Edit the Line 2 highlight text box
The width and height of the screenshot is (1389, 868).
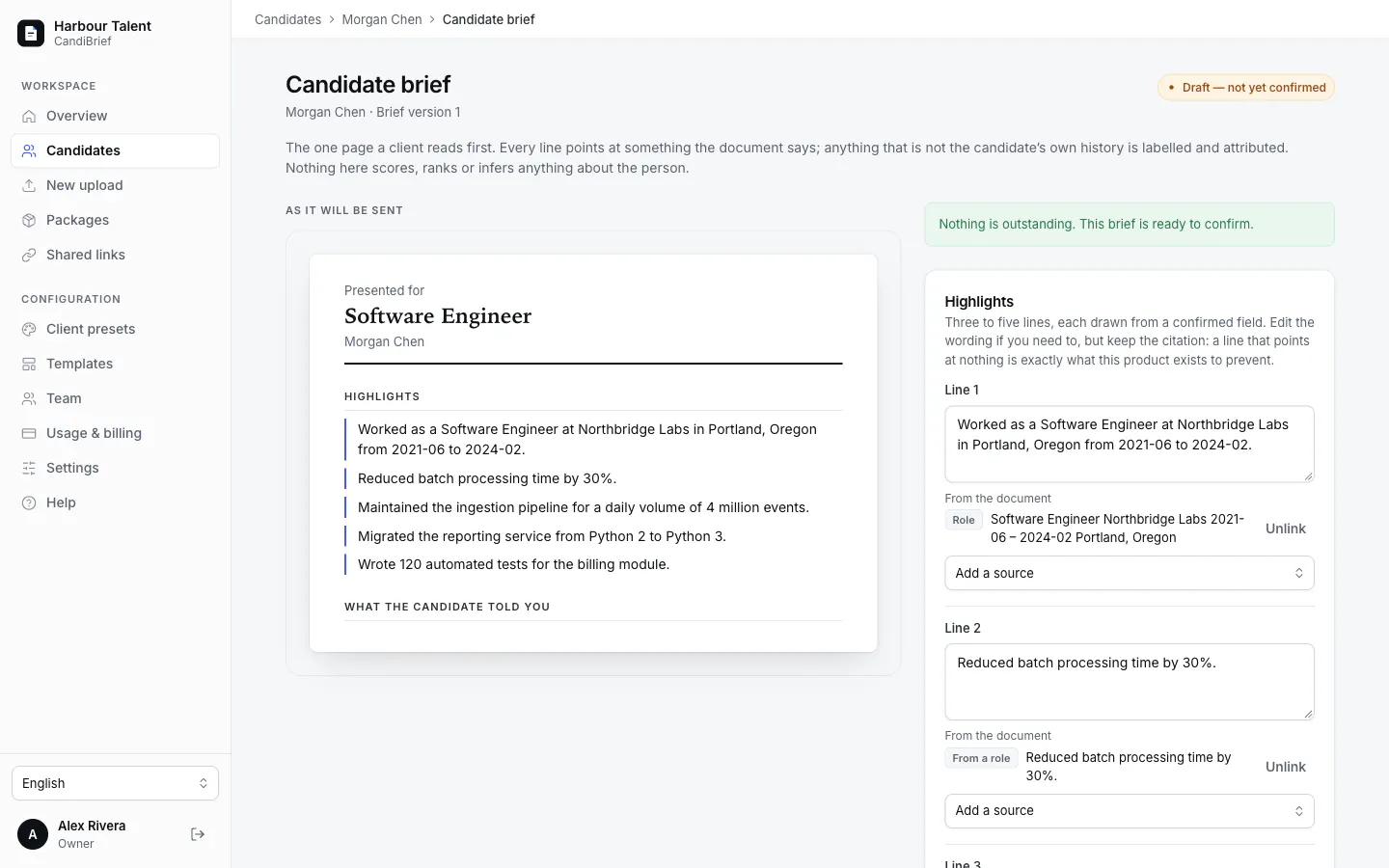coord(1129,682)
